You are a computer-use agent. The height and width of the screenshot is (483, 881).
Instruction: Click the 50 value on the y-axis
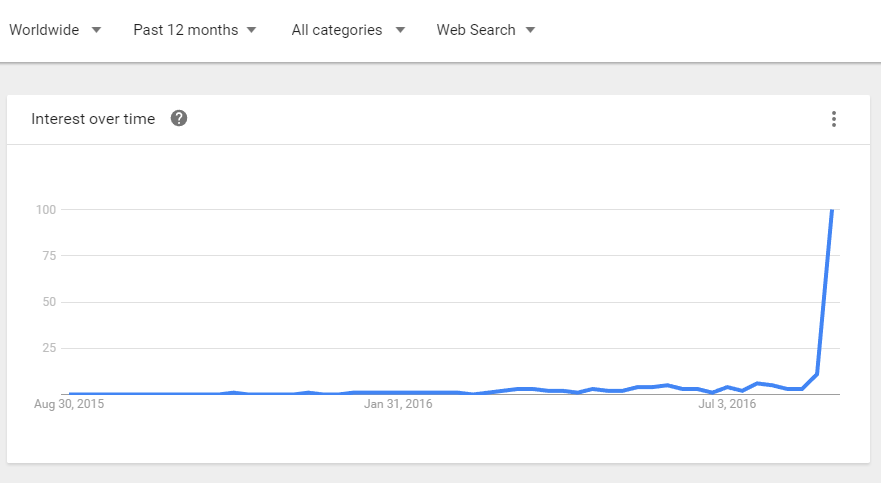pos(49,302)
